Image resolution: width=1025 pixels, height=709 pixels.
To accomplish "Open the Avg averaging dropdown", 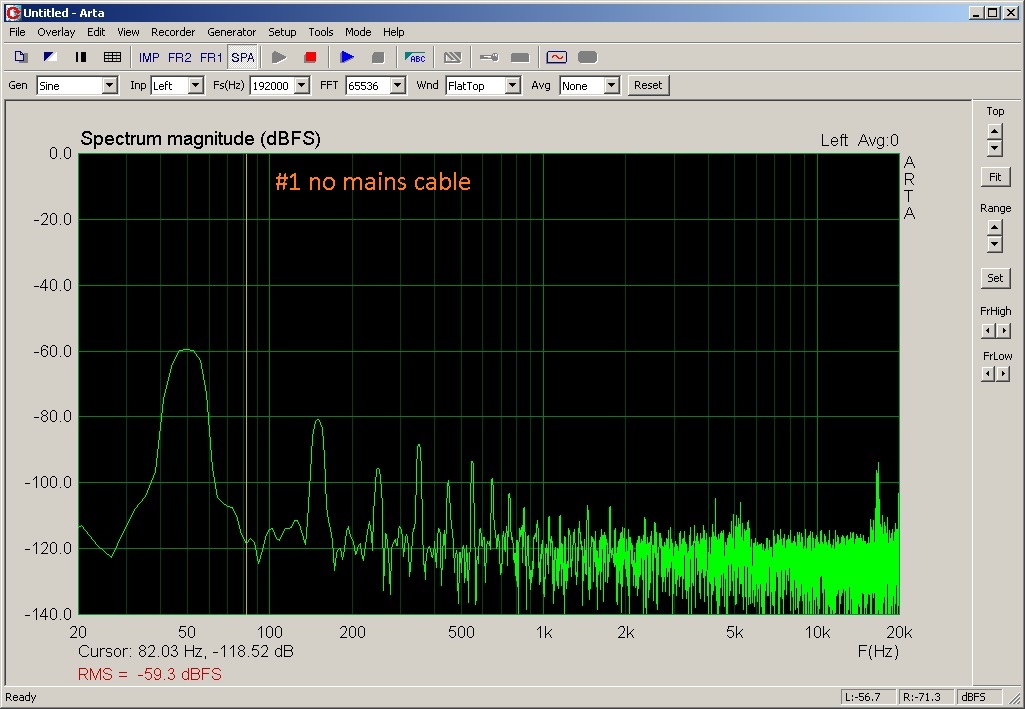I will point(611,86).
